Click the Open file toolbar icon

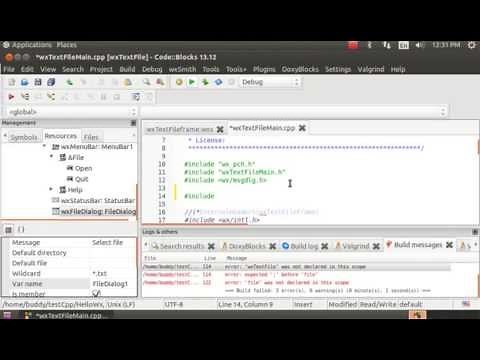coord(24,82)
